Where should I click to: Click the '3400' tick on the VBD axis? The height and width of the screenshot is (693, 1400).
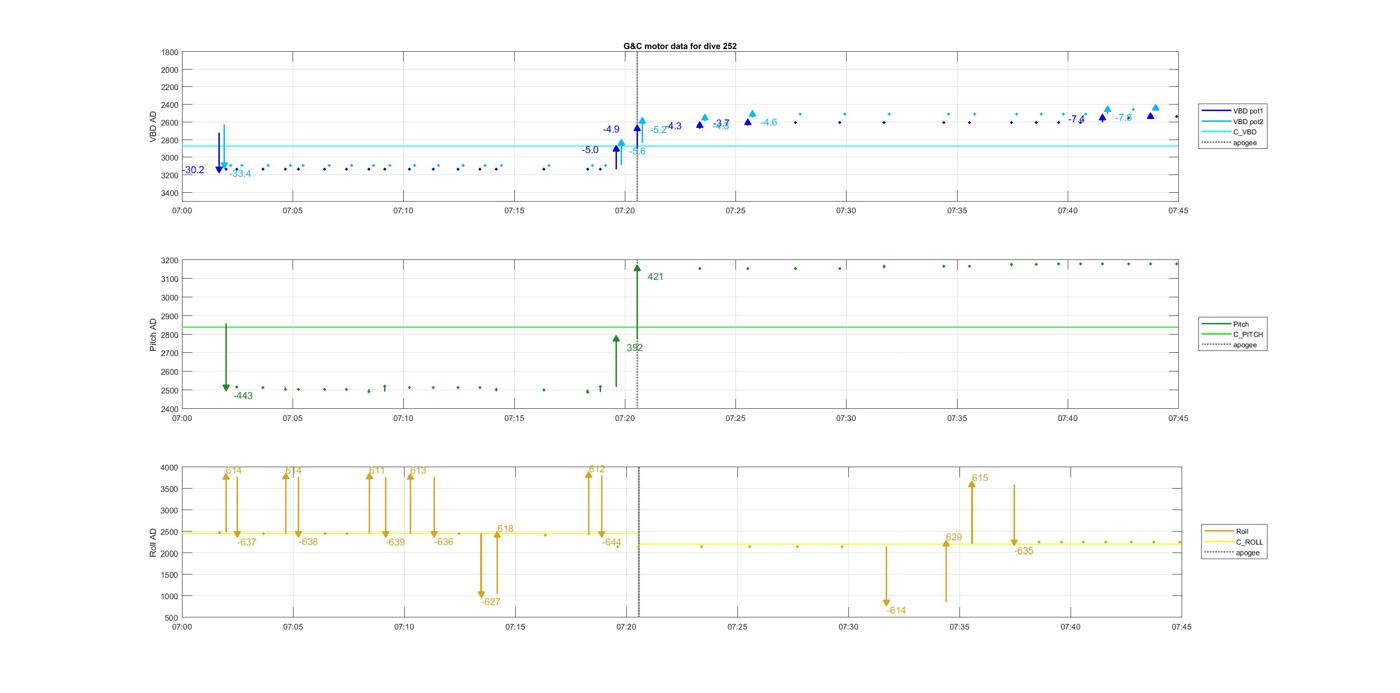169,193
